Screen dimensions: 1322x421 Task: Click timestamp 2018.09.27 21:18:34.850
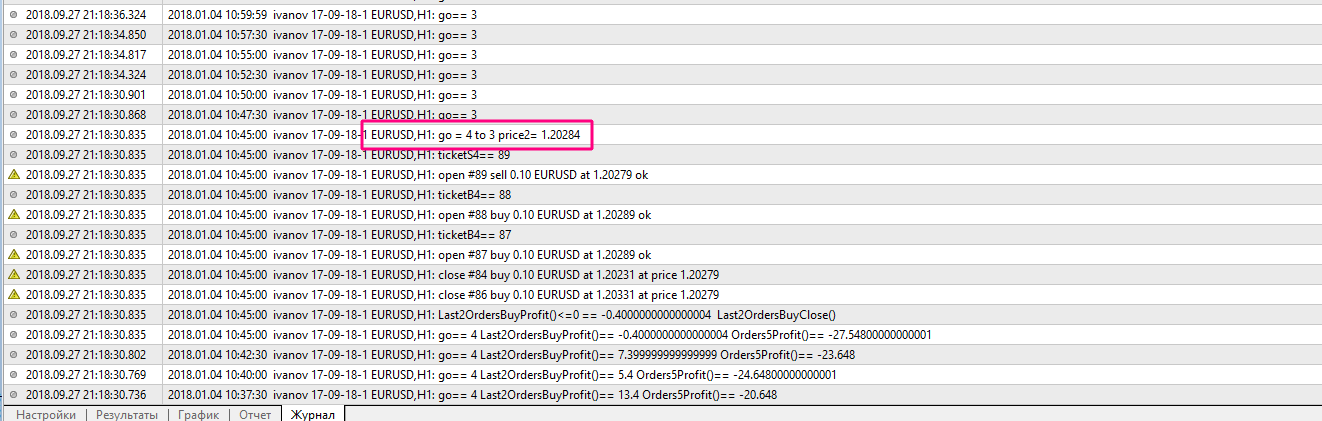pos(85,35)
